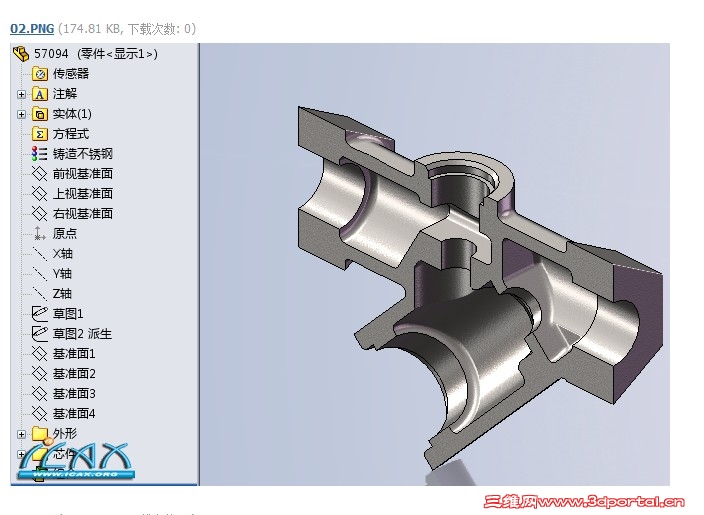Select the 注解 label text

(65, 94)
